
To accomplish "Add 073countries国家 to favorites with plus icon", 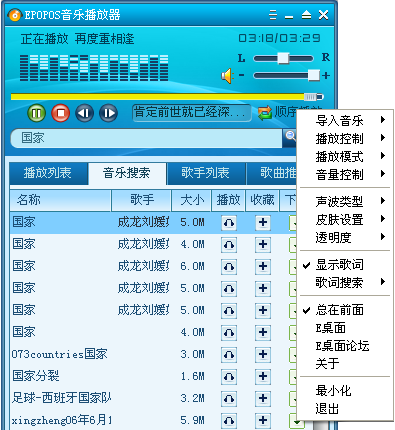I will (x=263, y=355).
